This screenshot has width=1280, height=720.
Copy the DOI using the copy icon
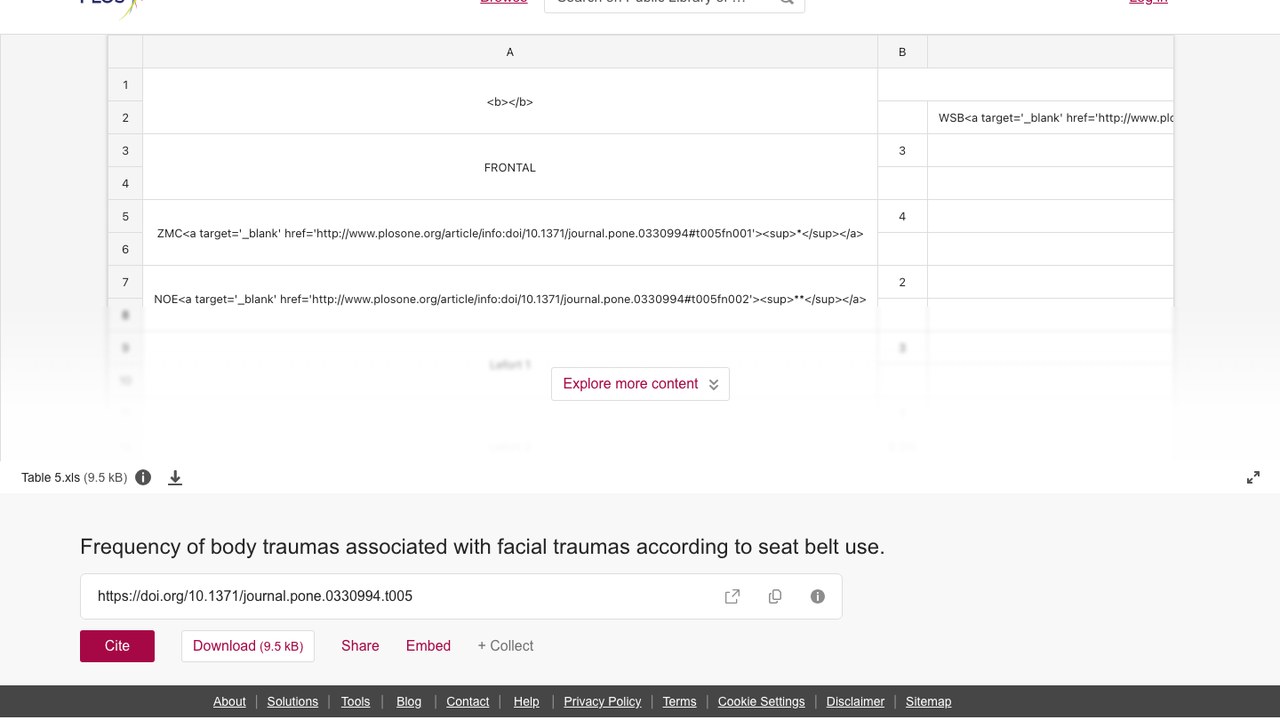(x=775, y=596)
